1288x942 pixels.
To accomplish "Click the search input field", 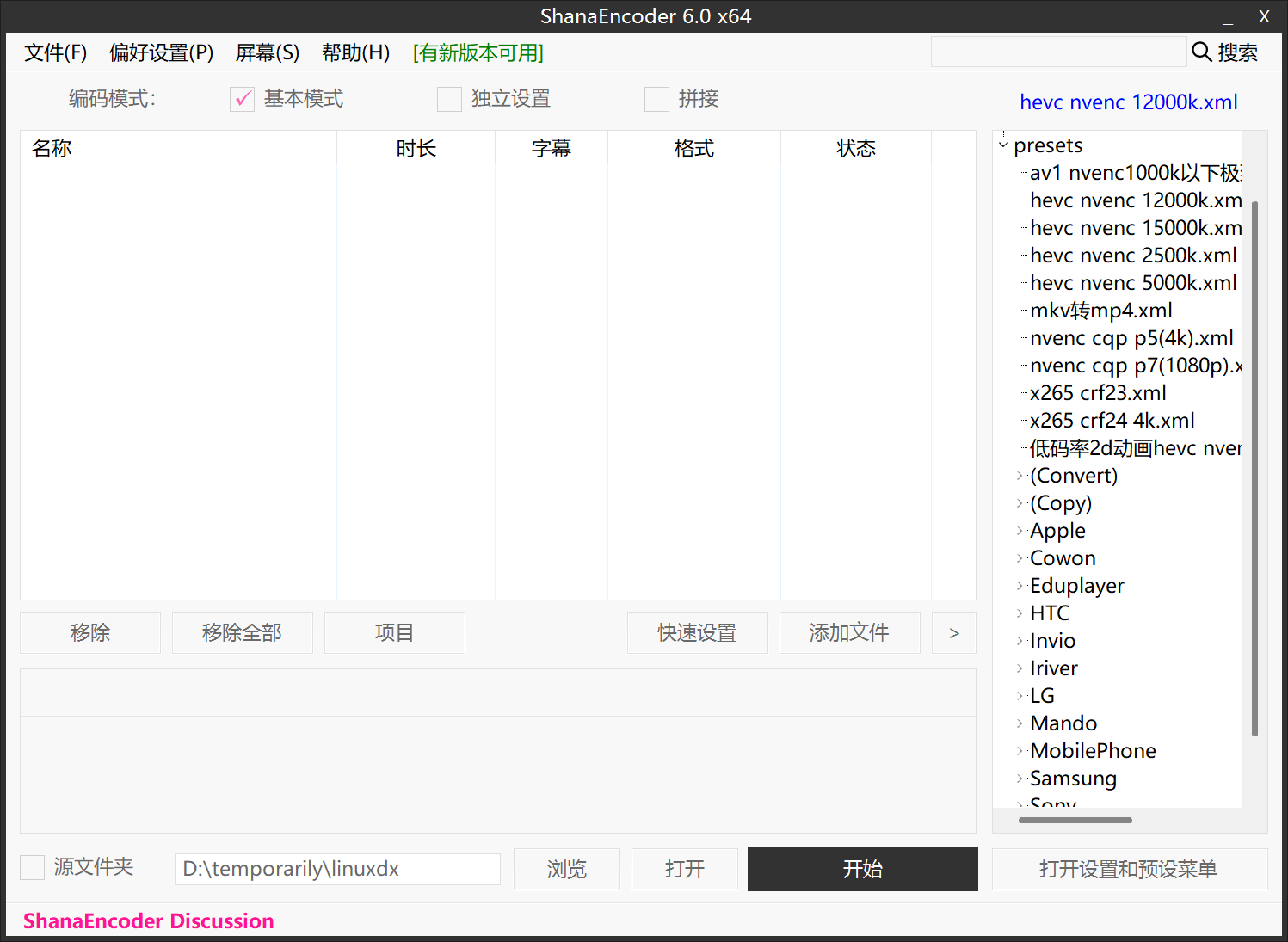I will click(1058, 52).
